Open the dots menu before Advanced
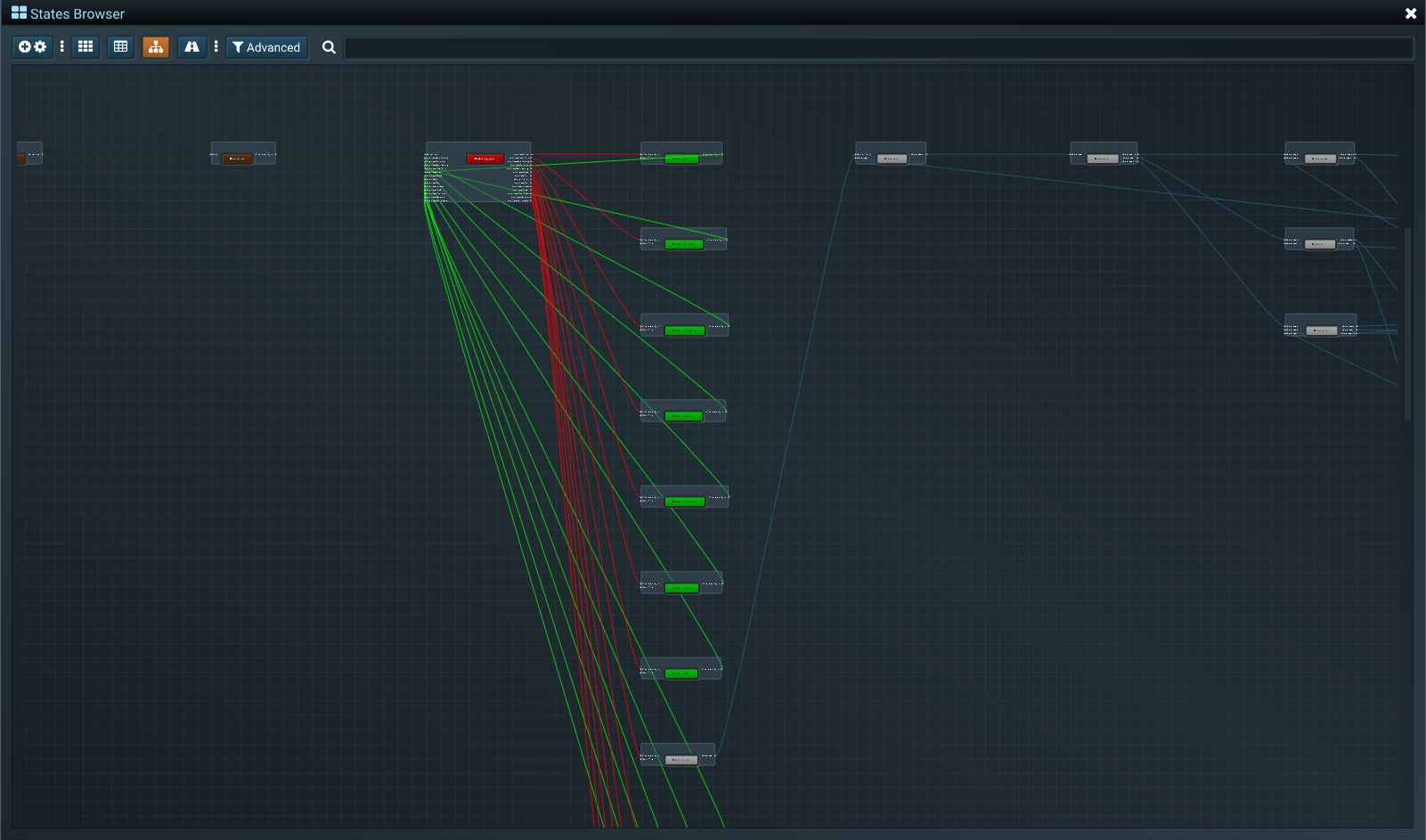This screenshot has width=1426, height=840. (x=216, y=47)
